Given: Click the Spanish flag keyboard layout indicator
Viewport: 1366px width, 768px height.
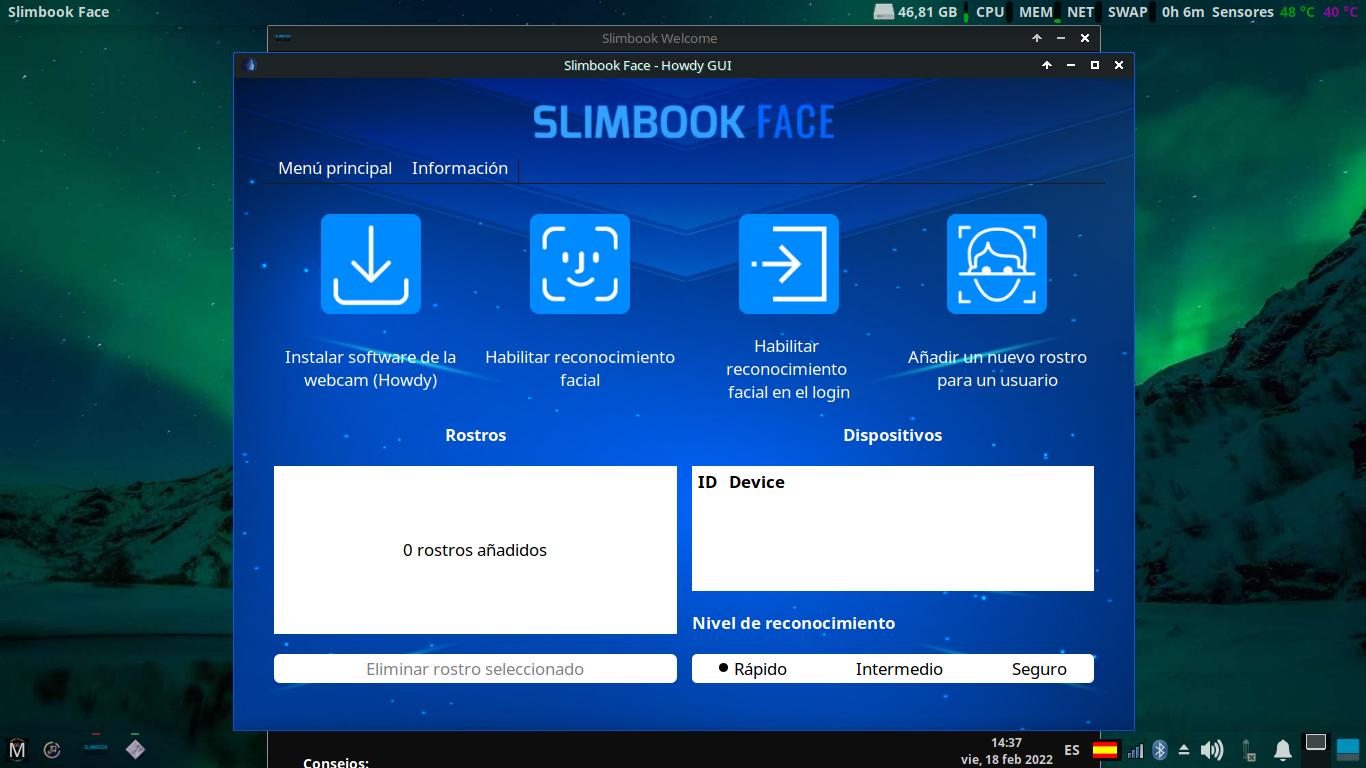Looking at the screenshot, I should 1105,750.
